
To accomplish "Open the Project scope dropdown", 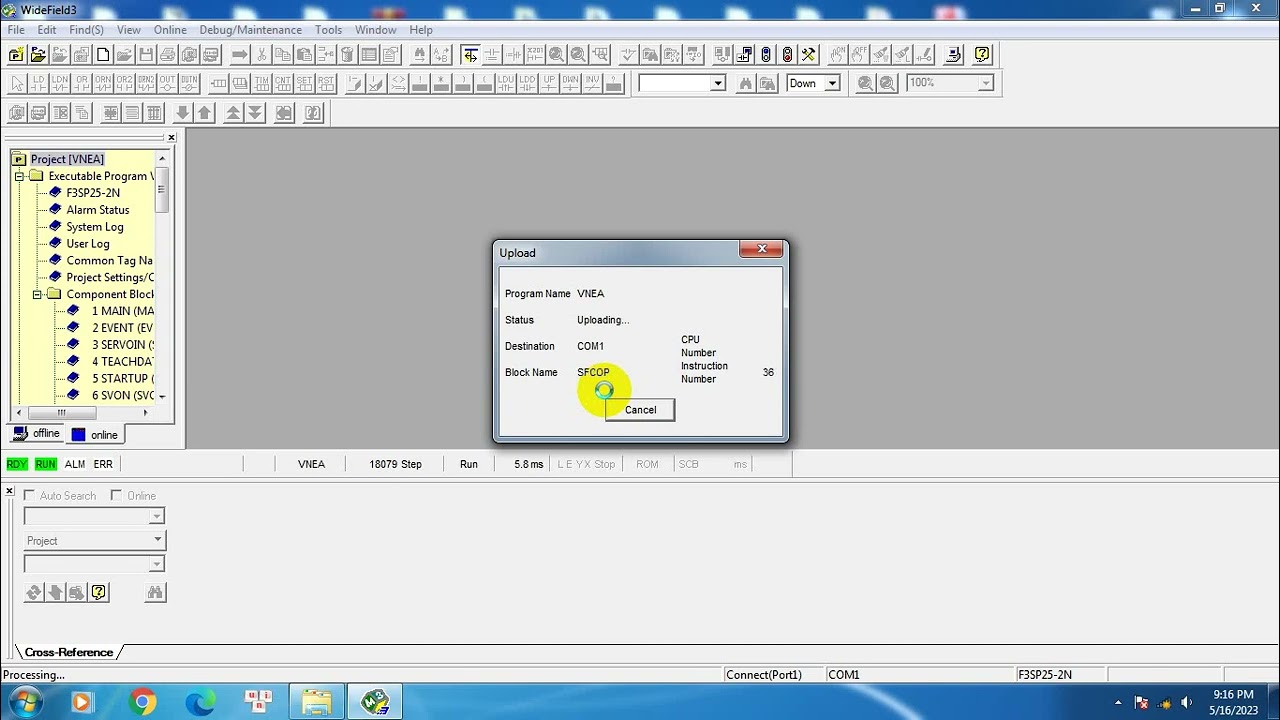I will pos(157,540).
